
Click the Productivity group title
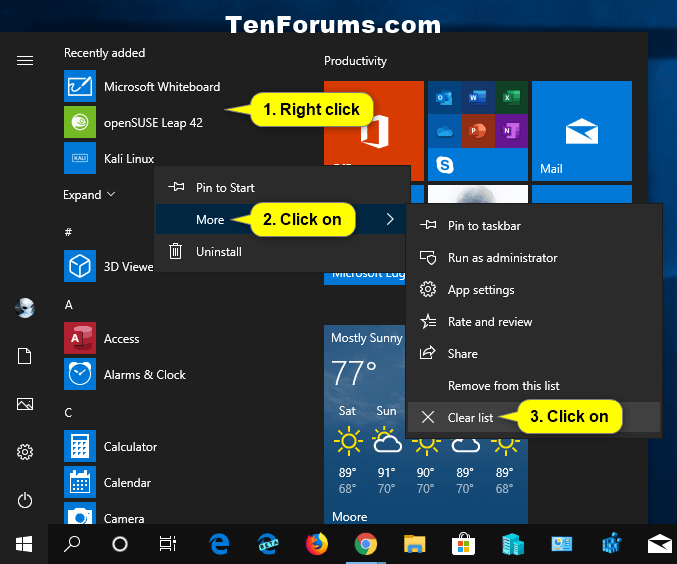pyautogui.click(x=355, y=61)
